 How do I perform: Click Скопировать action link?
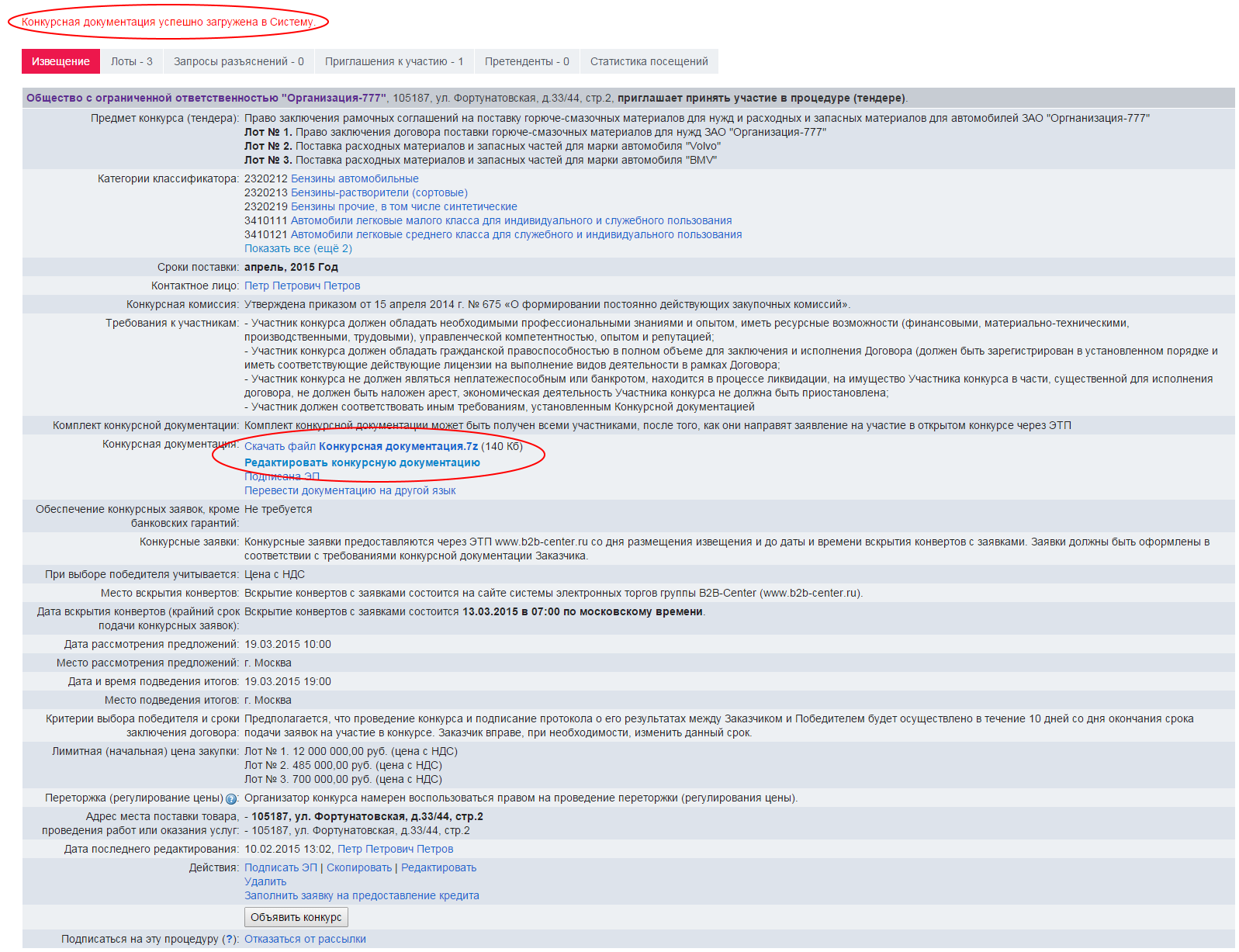[358, 867]
